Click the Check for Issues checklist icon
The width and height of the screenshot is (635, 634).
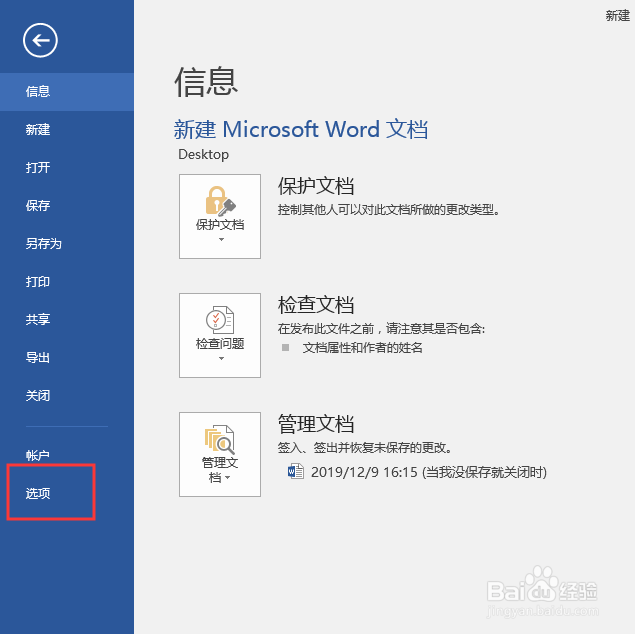pyautogui.click(x=220, y=320)
